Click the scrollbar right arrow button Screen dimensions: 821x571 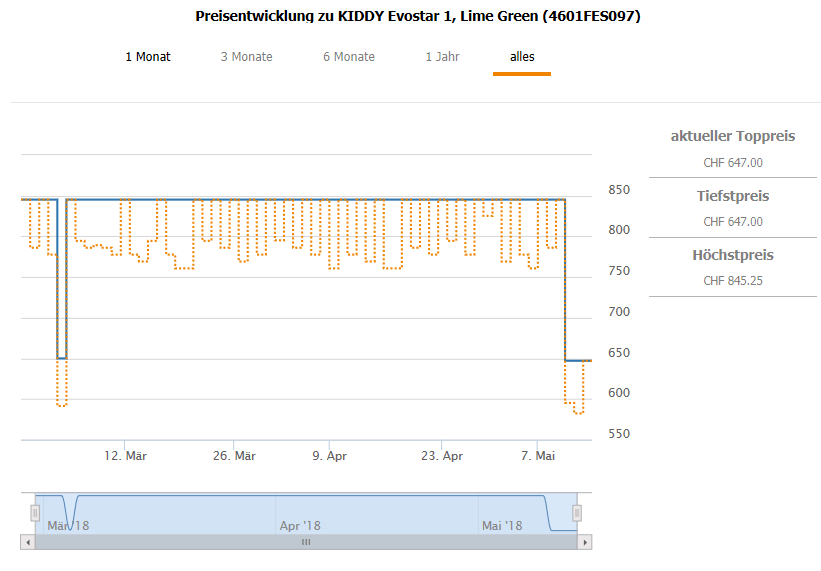(x=585, y=542)
